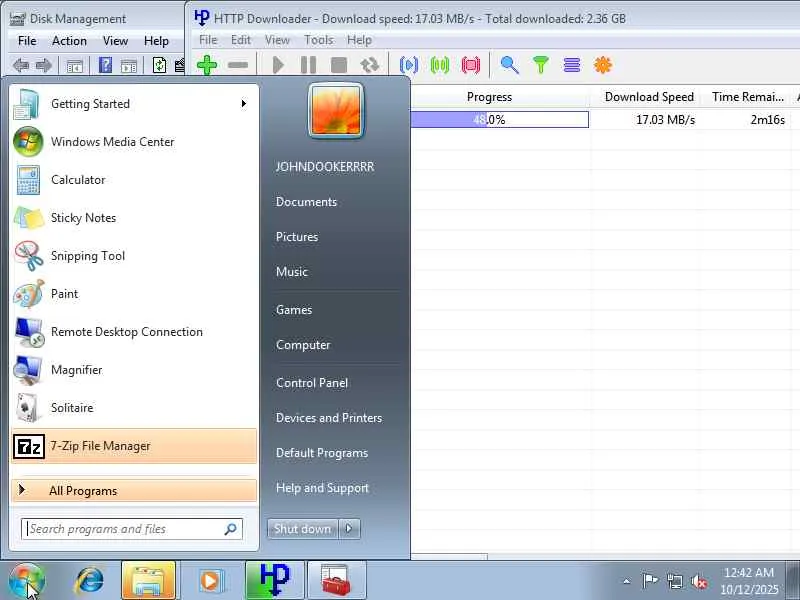Open Action menu in Disk Management
Screen dimensions: 800x600
pyautogui.click(x=69, y=41)
